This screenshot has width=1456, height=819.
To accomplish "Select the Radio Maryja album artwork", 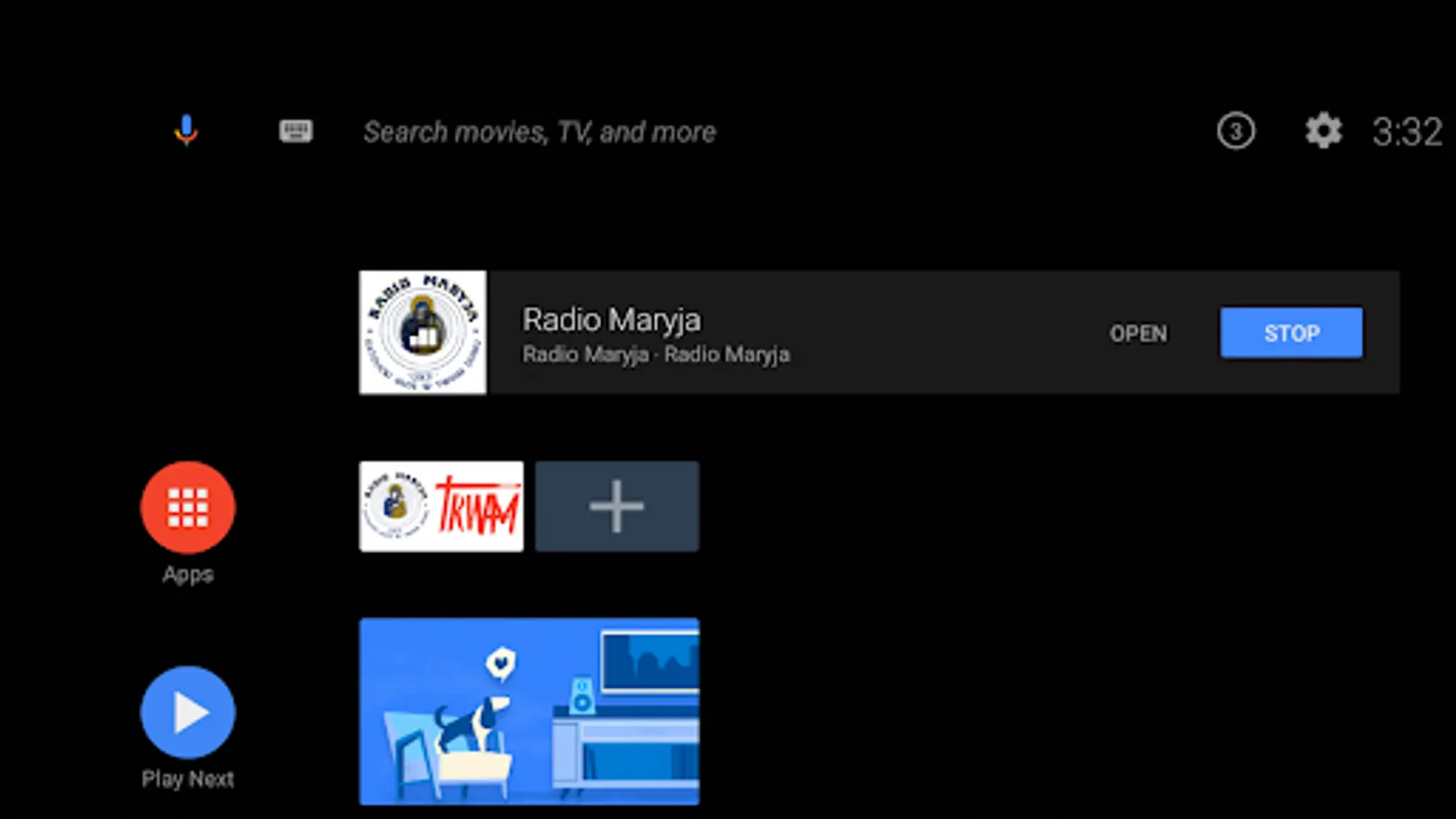I will (423, 332).
